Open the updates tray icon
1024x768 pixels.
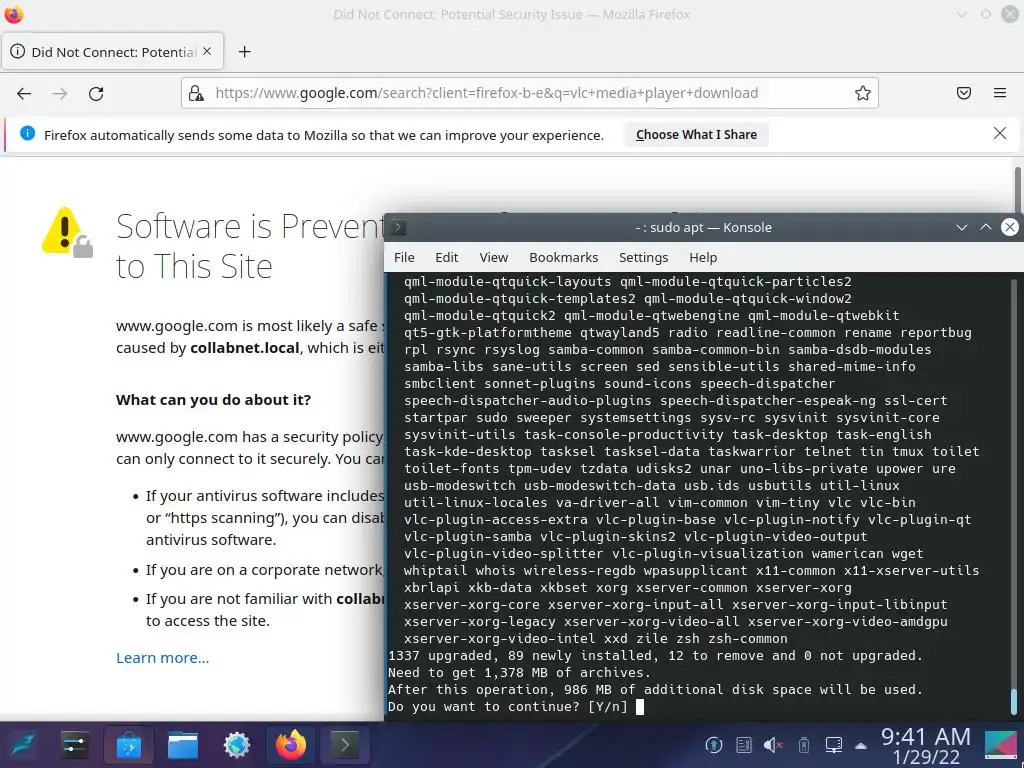tap(714, 744)
